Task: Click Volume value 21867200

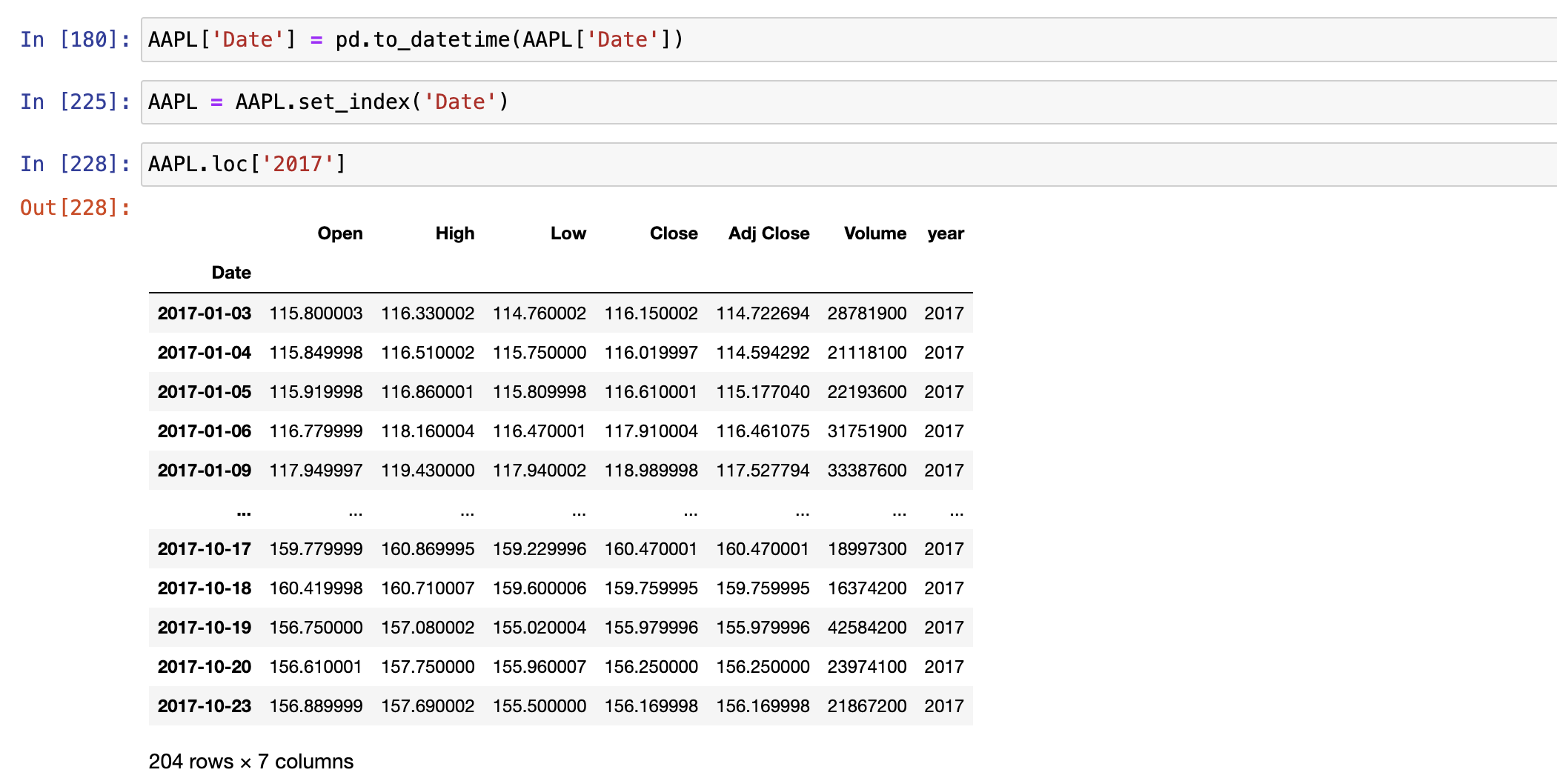Action: [x=867, y=706]
